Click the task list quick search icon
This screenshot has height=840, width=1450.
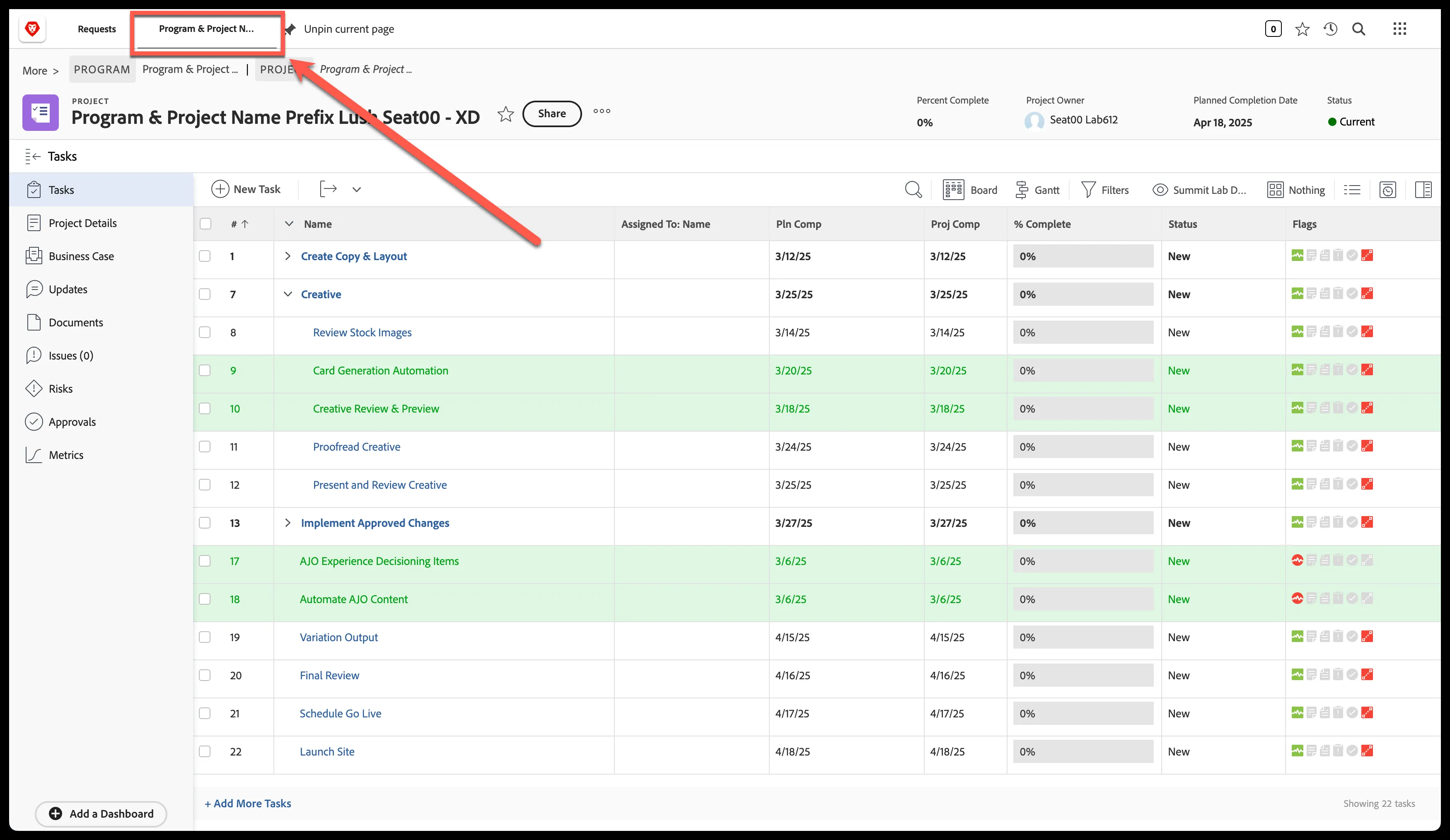pyautogui.click(x=913, y=190)
